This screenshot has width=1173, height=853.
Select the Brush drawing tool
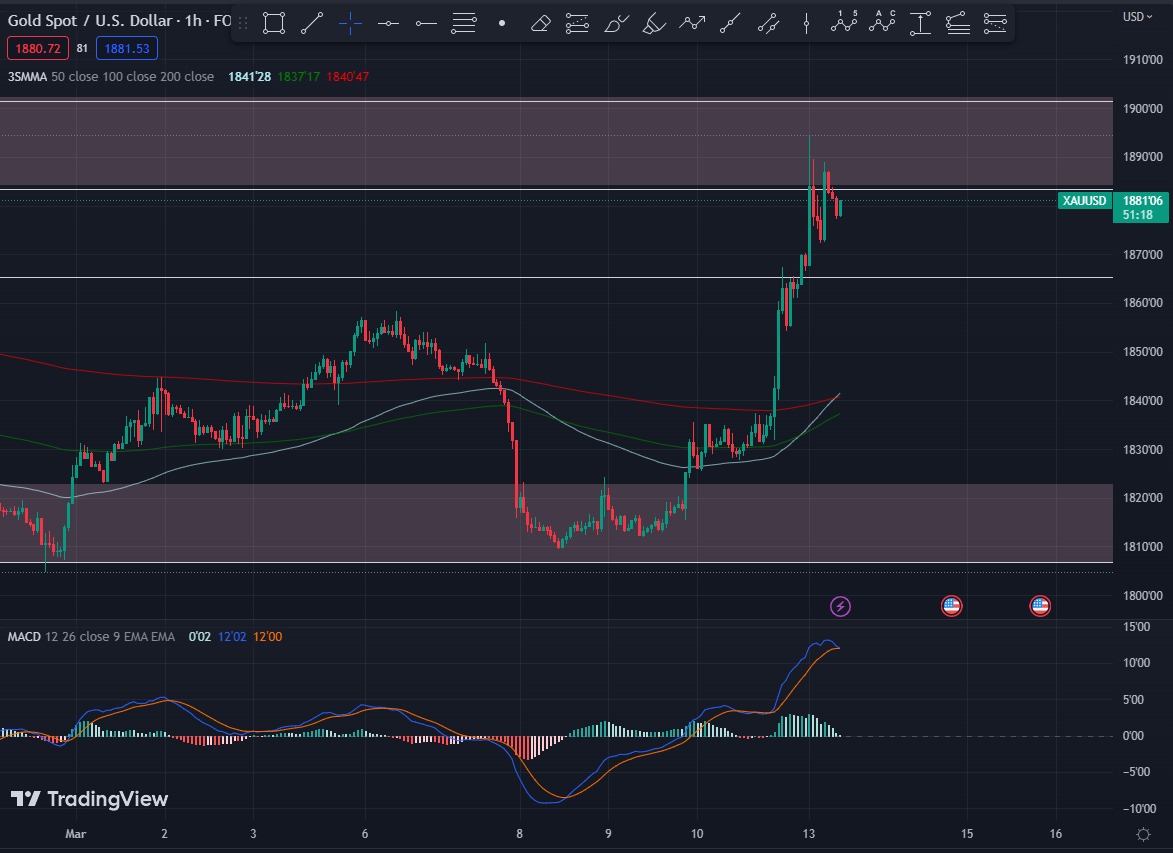(616, 22)
